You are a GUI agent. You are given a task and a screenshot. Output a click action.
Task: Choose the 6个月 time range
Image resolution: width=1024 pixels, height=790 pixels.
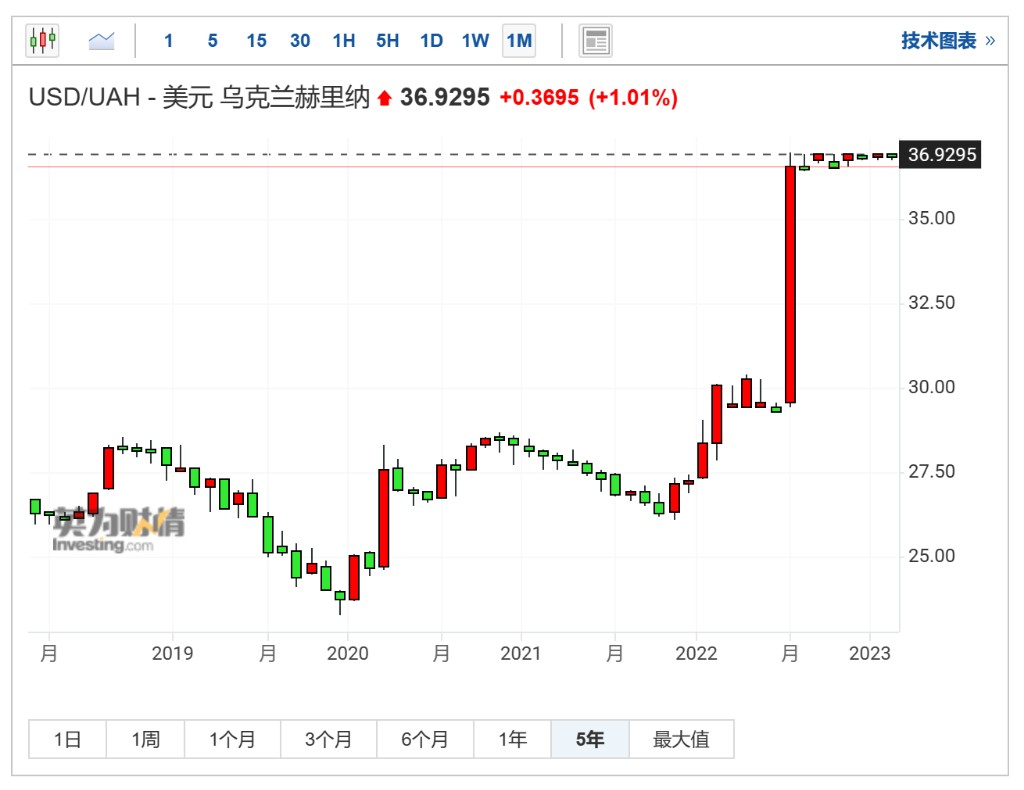point(425,739)
